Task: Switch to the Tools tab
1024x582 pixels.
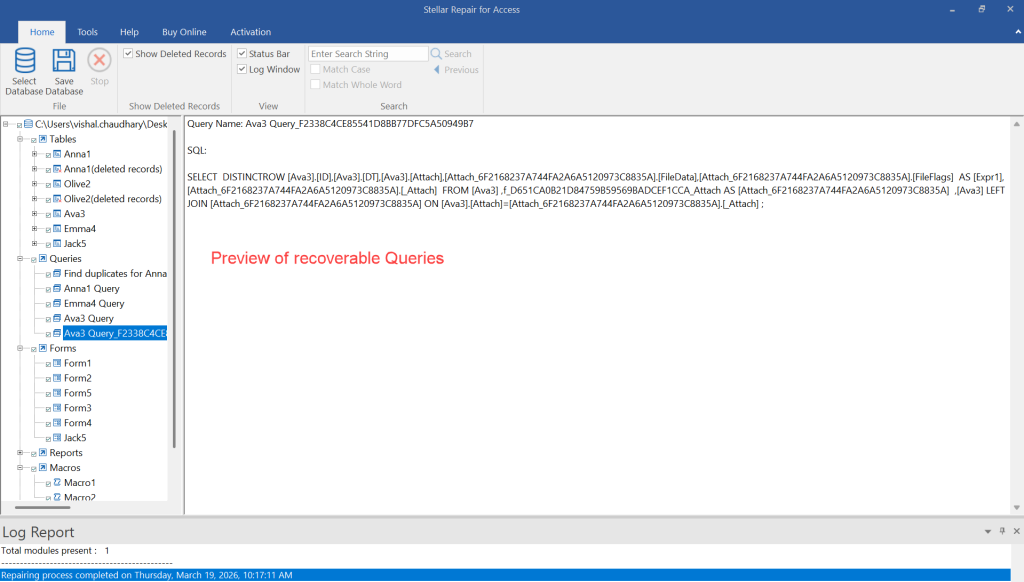Action: (x=87, y=31)
